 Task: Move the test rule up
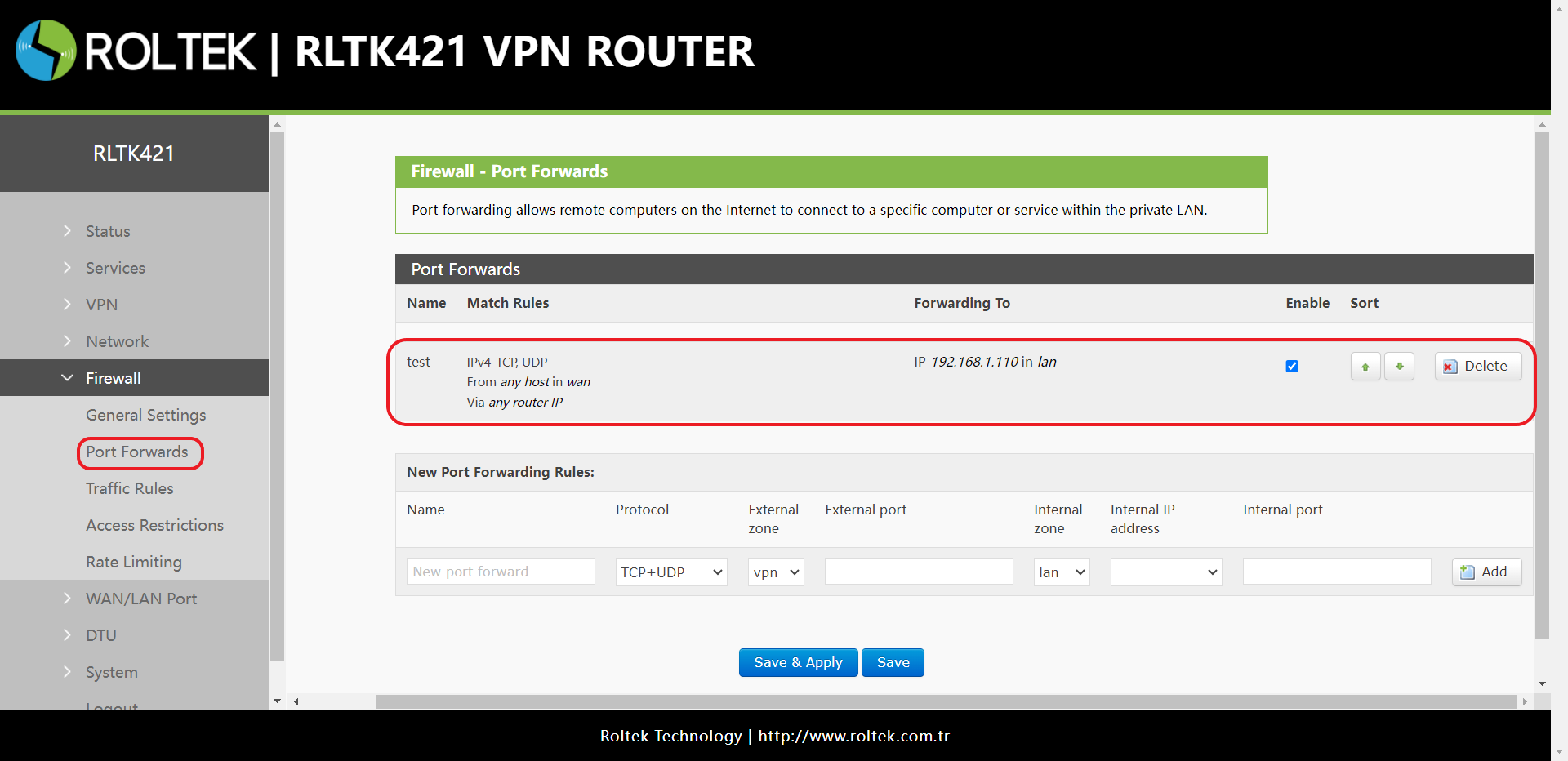[x=1365, y=367]
